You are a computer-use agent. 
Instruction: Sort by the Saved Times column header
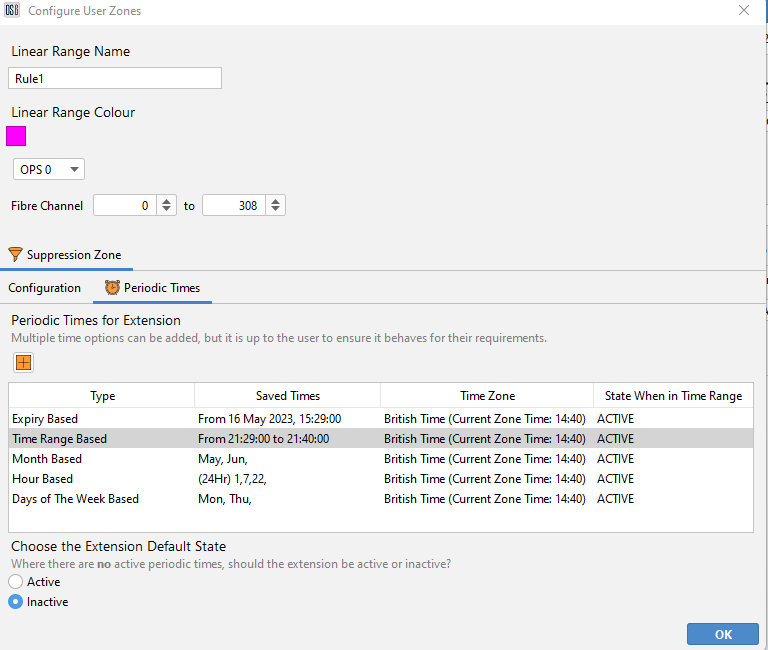point(287,396)
